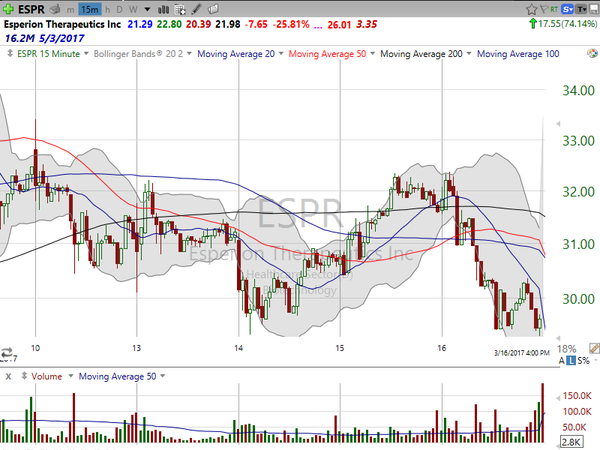The width and height of the screenshot is (600, 450).
Task: Open the T dropdown button
Action: pos(582,9)
